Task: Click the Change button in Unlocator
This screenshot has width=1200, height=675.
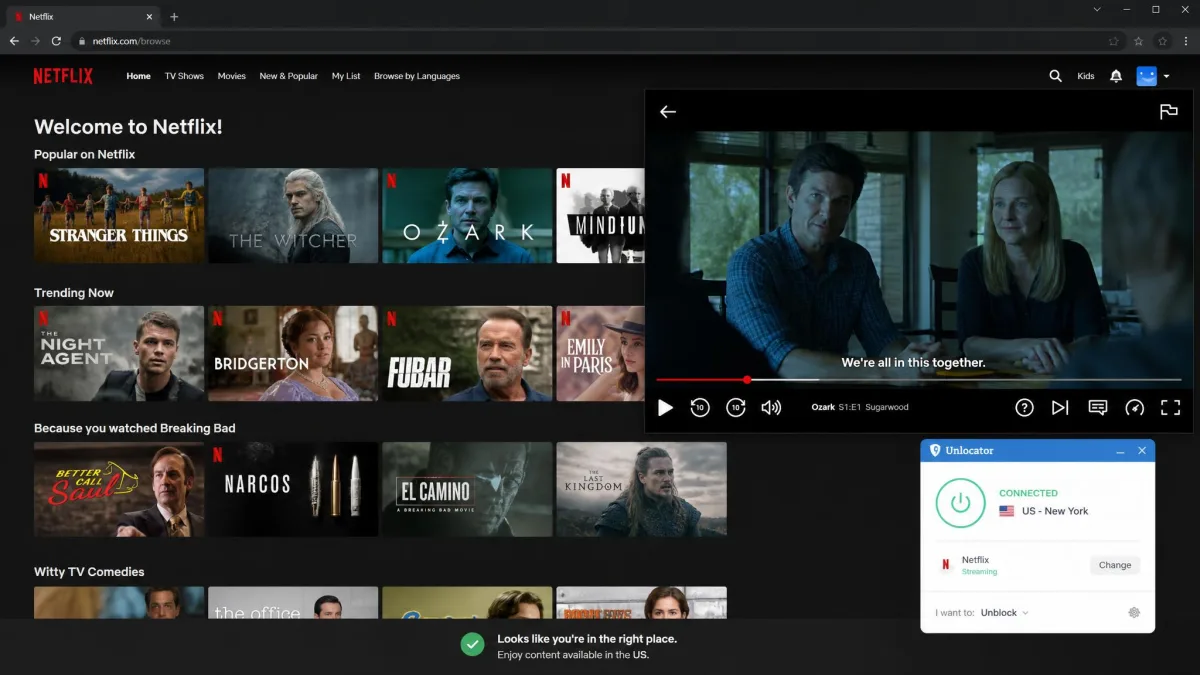Action: click(x=1115, y=565)
